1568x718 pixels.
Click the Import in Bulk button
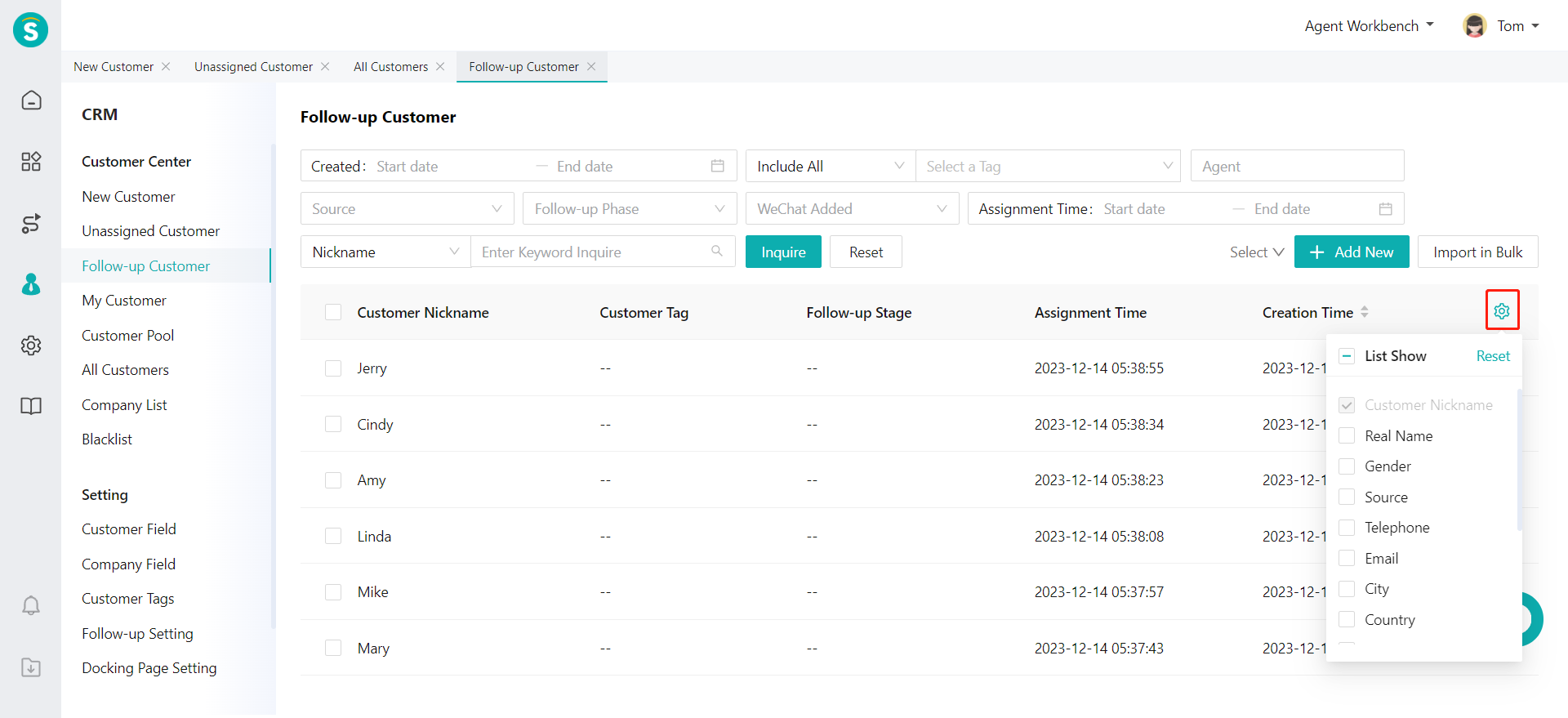tap(1478, 252)
